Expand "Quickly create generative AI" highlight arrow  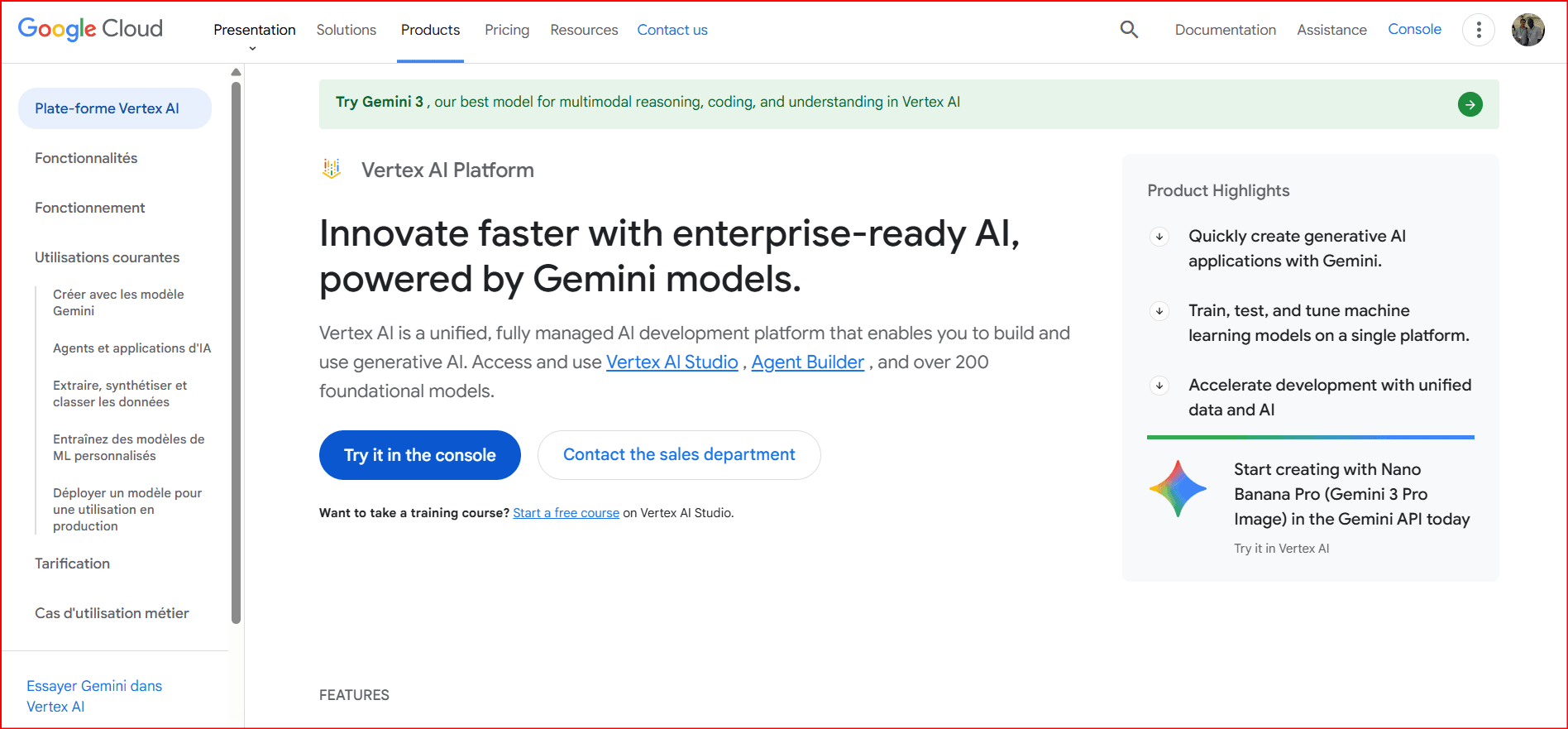[1159, 237]
